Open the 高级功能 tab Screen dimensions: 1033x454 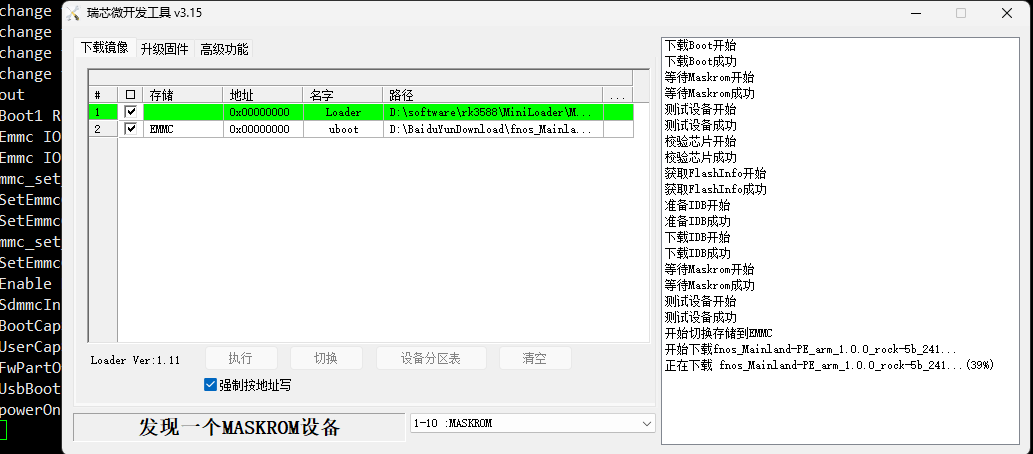pos(224,49)
